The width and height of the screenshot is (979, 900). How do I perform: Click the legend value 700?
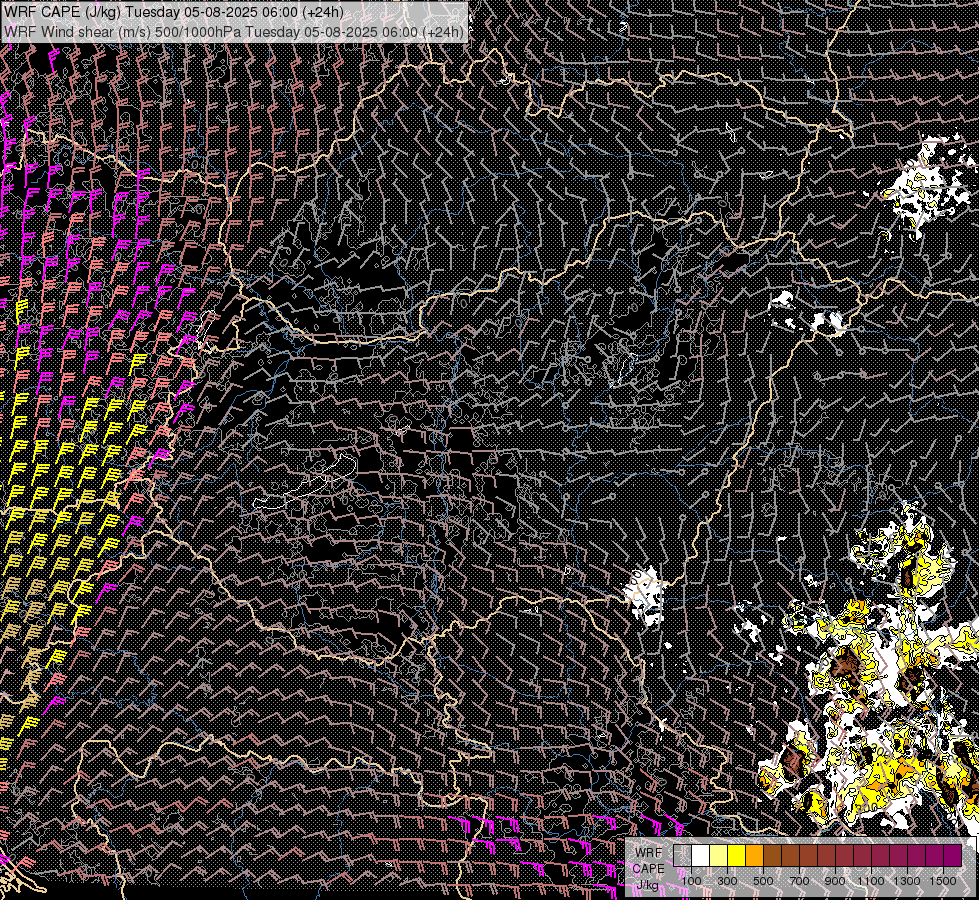pos(800,881)
